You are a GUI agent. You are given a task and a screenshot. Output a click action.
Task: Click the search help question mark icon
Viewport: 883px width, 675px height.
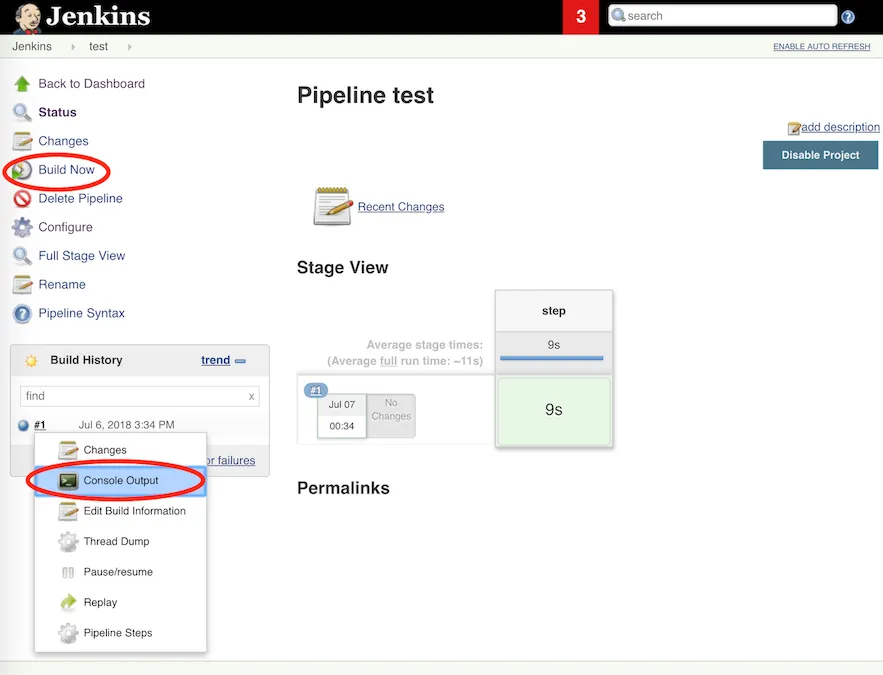(x=848, y=17)
